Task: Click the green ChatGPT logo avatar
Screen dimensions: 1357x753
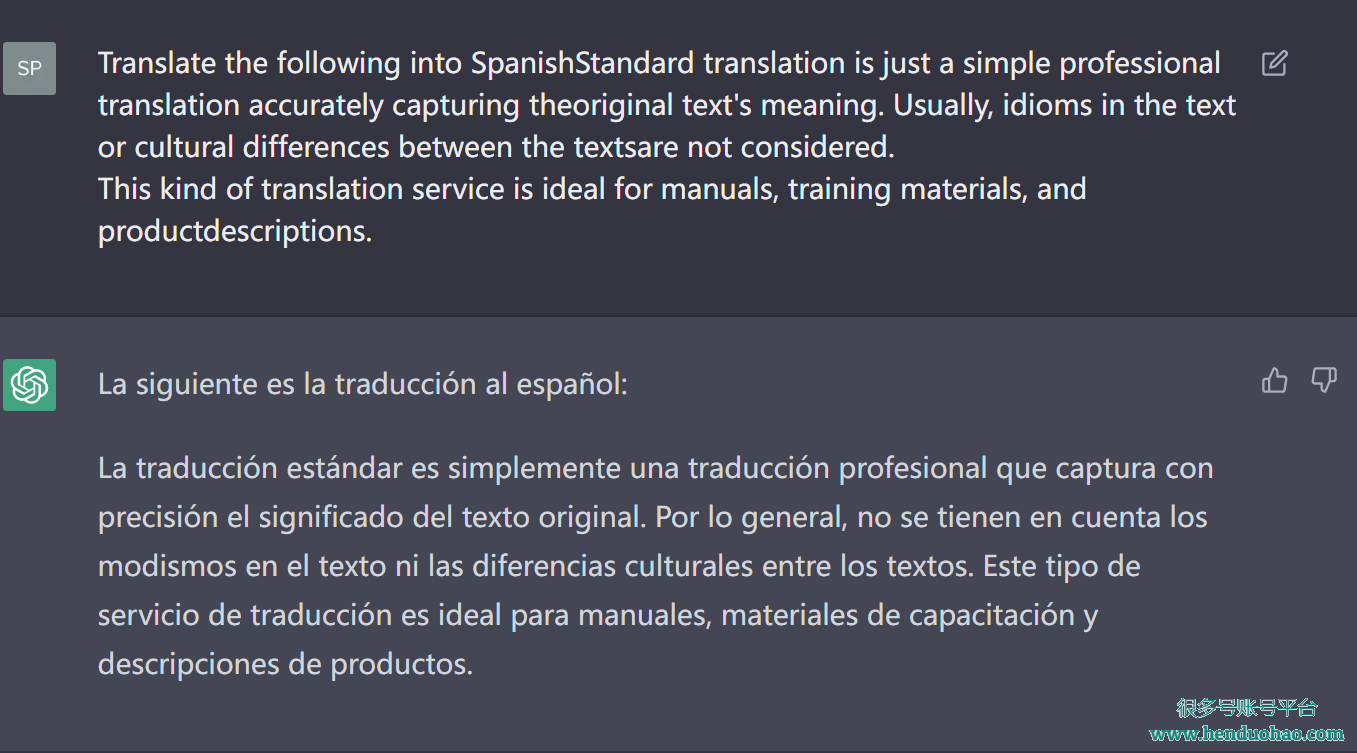Action: pyautogui.click(x=29, y=385)
